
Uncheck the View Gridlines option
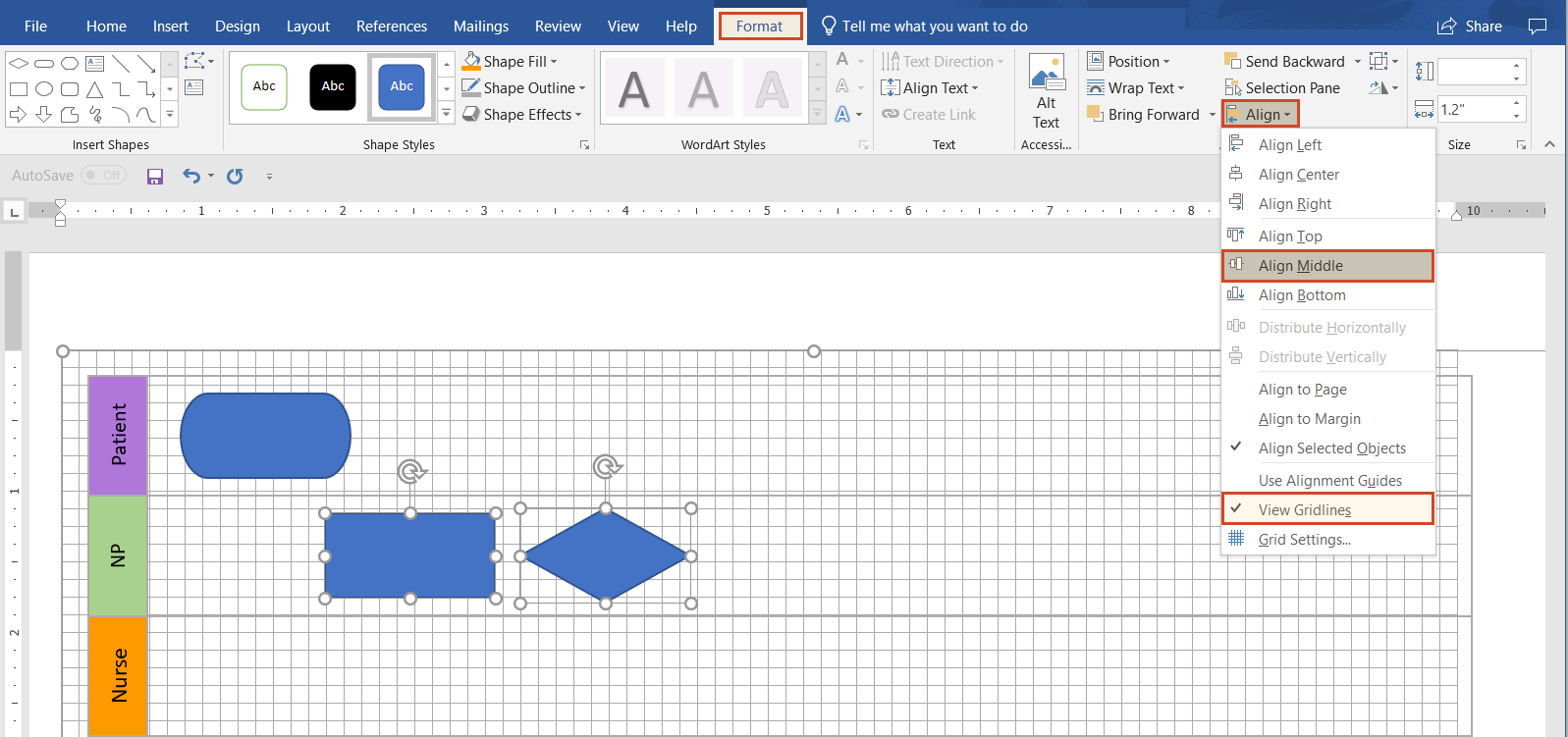[1304, 510]
